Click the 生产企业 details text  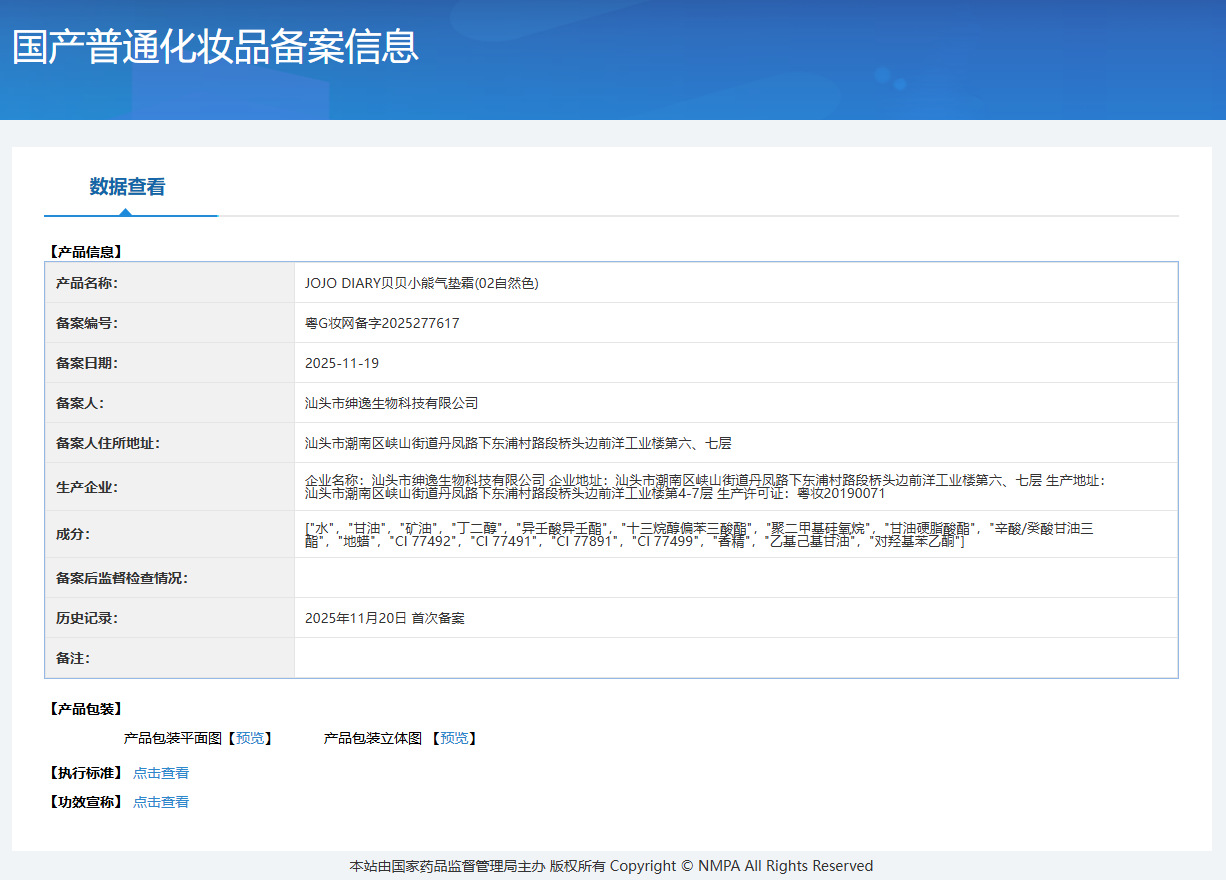(705, 487)
